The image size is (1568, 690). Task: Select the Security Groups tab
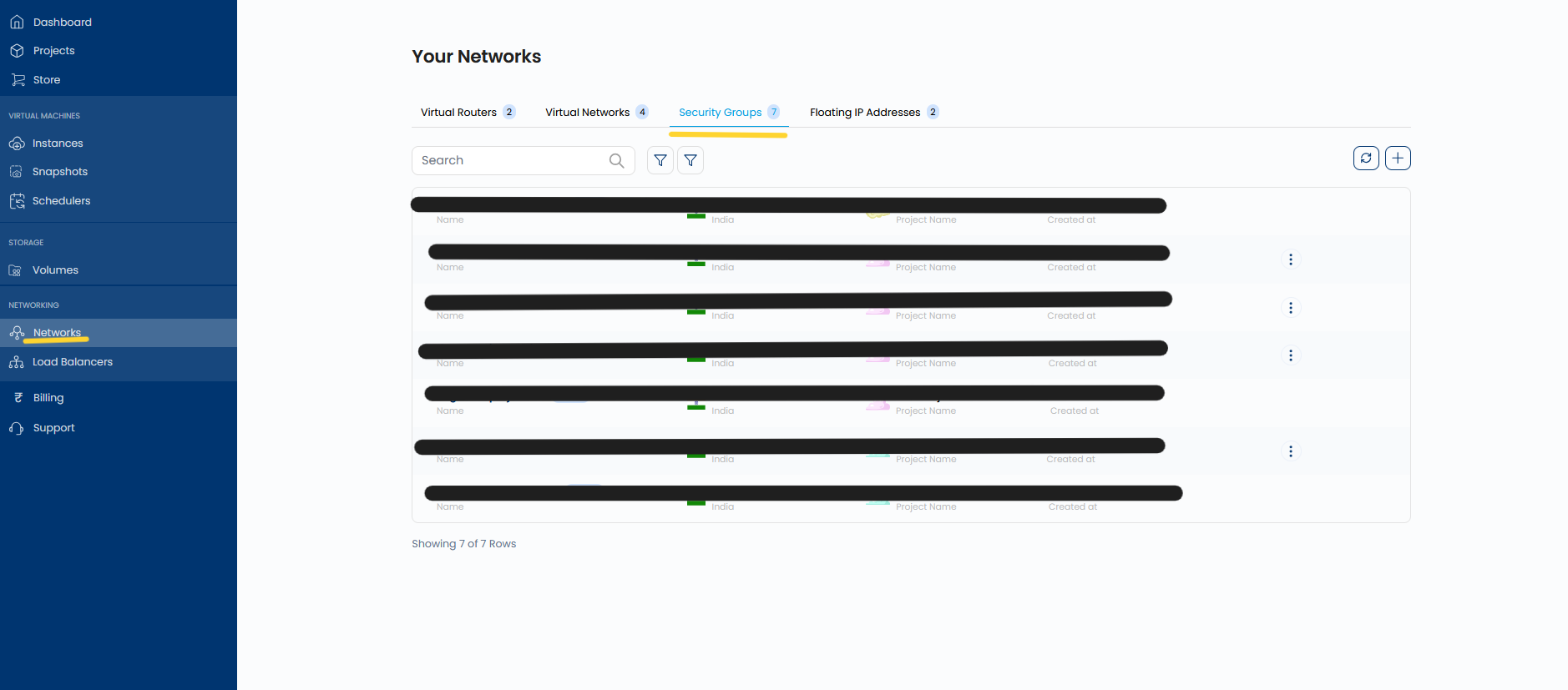pyautogui.click(x=729, y=113)
